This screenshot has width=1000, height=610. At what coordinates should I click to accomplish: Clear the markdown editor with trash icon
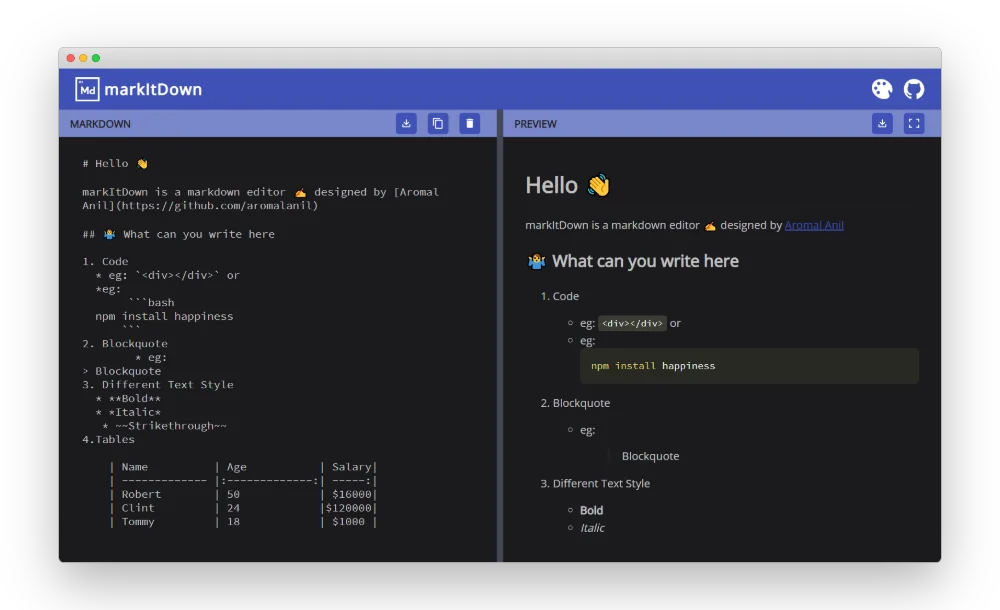tap(470, 124)
